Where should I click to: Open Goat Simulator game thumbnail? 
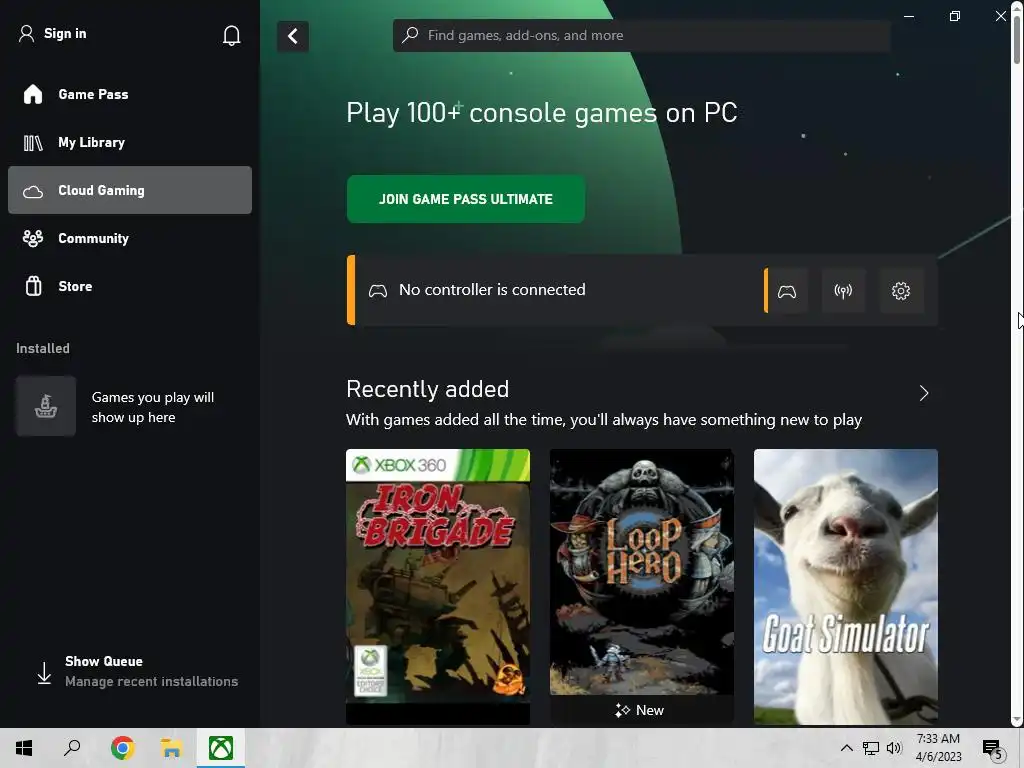[846, 586]
